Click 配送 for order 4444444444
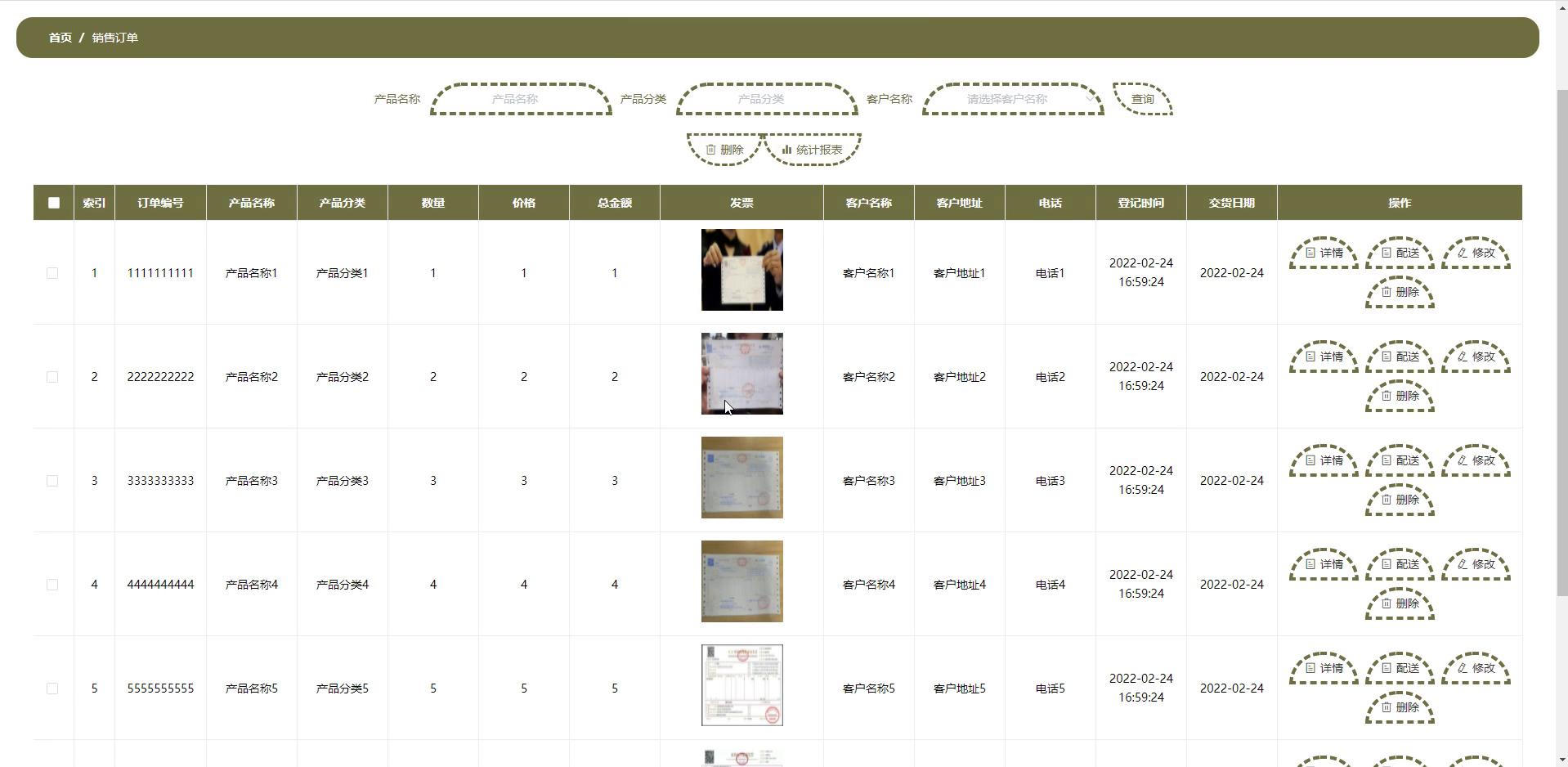This screenshot has width=1568, height=767. (x=1400, y=564)
